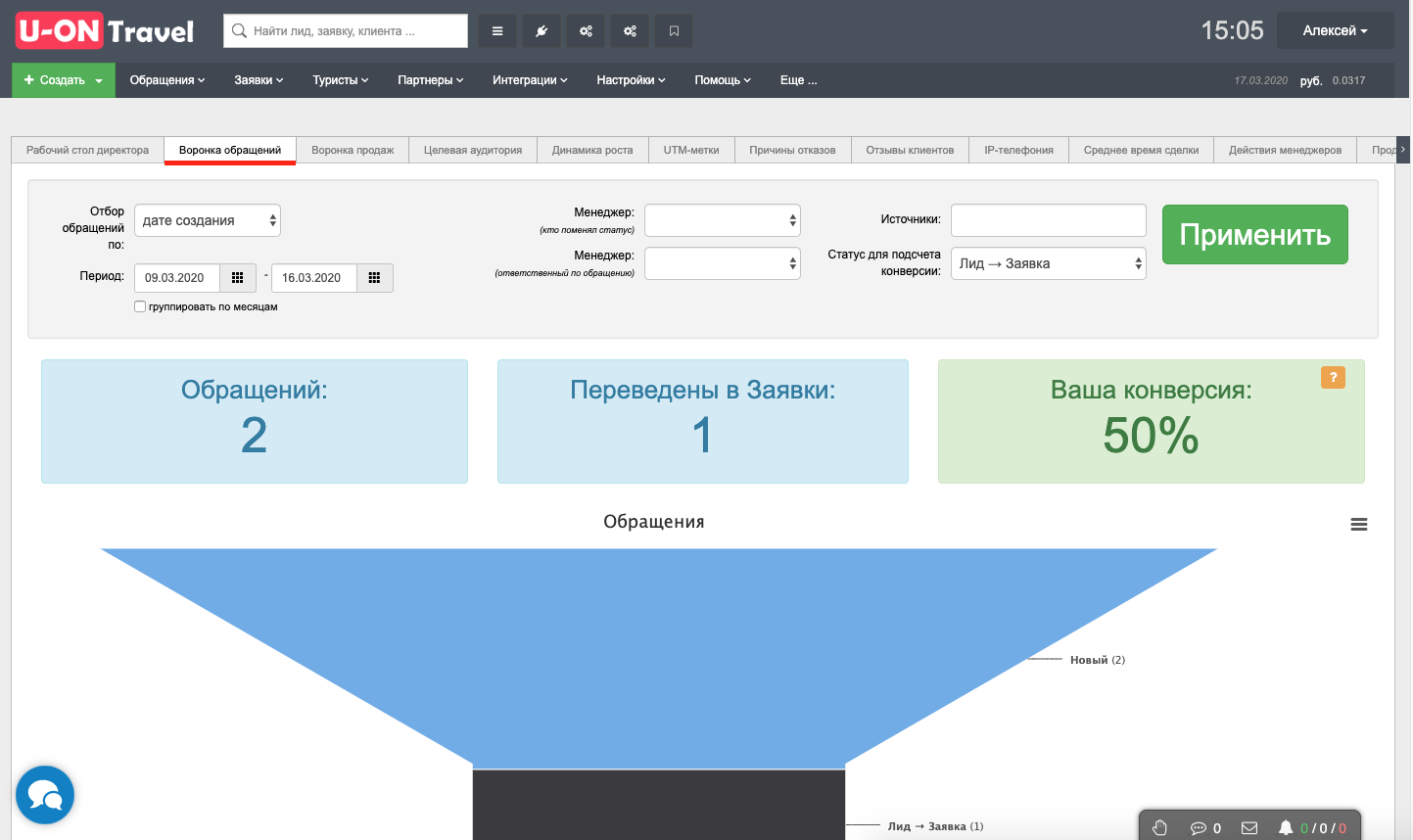Open the chart hamburger export menu

[1358, 525]
